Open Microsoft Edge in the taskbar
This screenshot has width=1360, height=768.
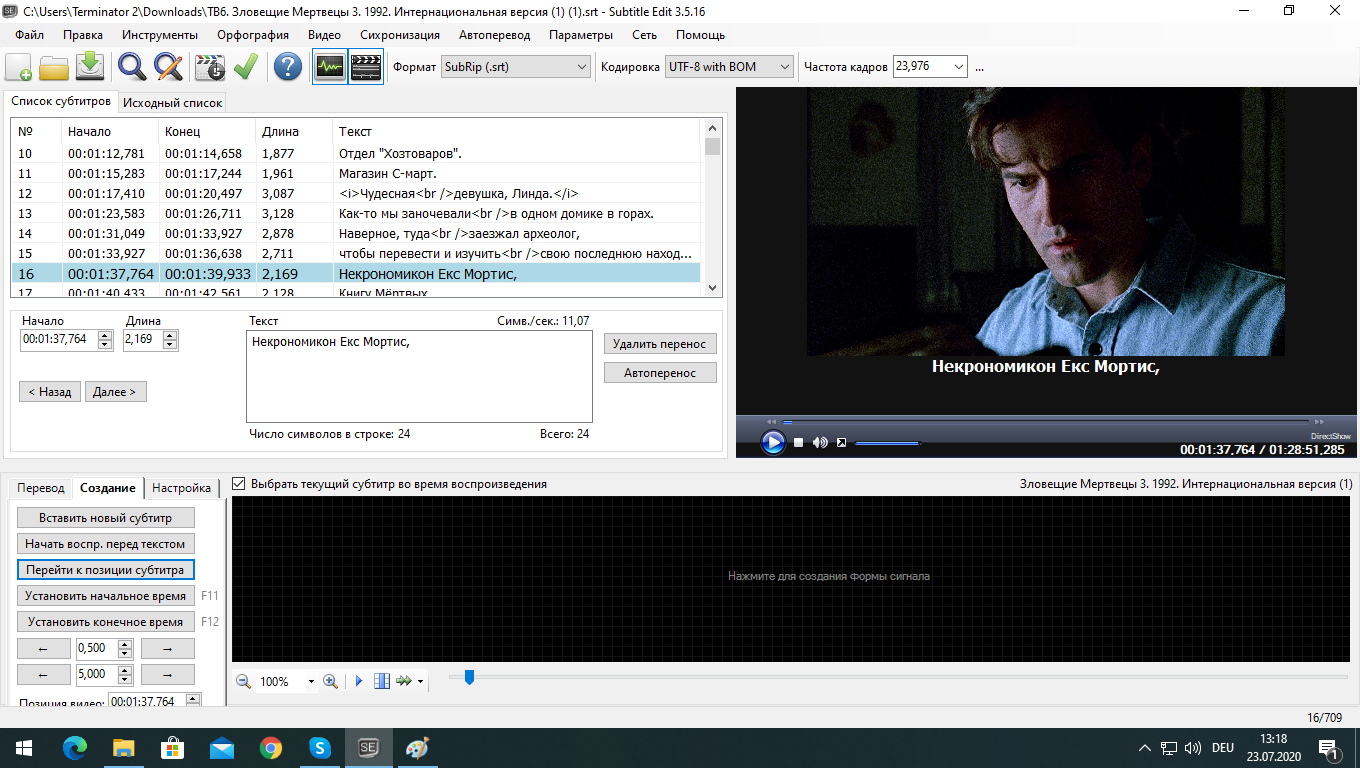coord(74,747)
